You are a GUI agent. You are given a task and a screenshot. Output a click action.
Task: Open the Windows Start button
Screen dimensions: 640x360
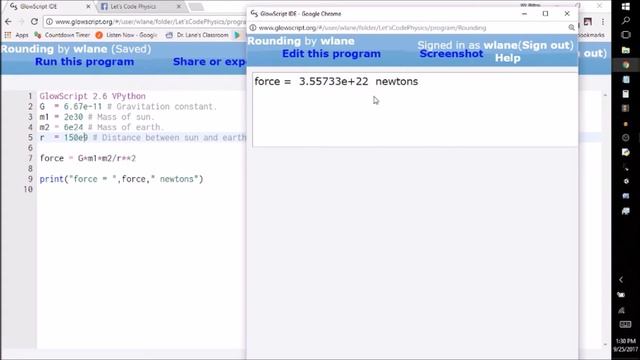point(626,7)
